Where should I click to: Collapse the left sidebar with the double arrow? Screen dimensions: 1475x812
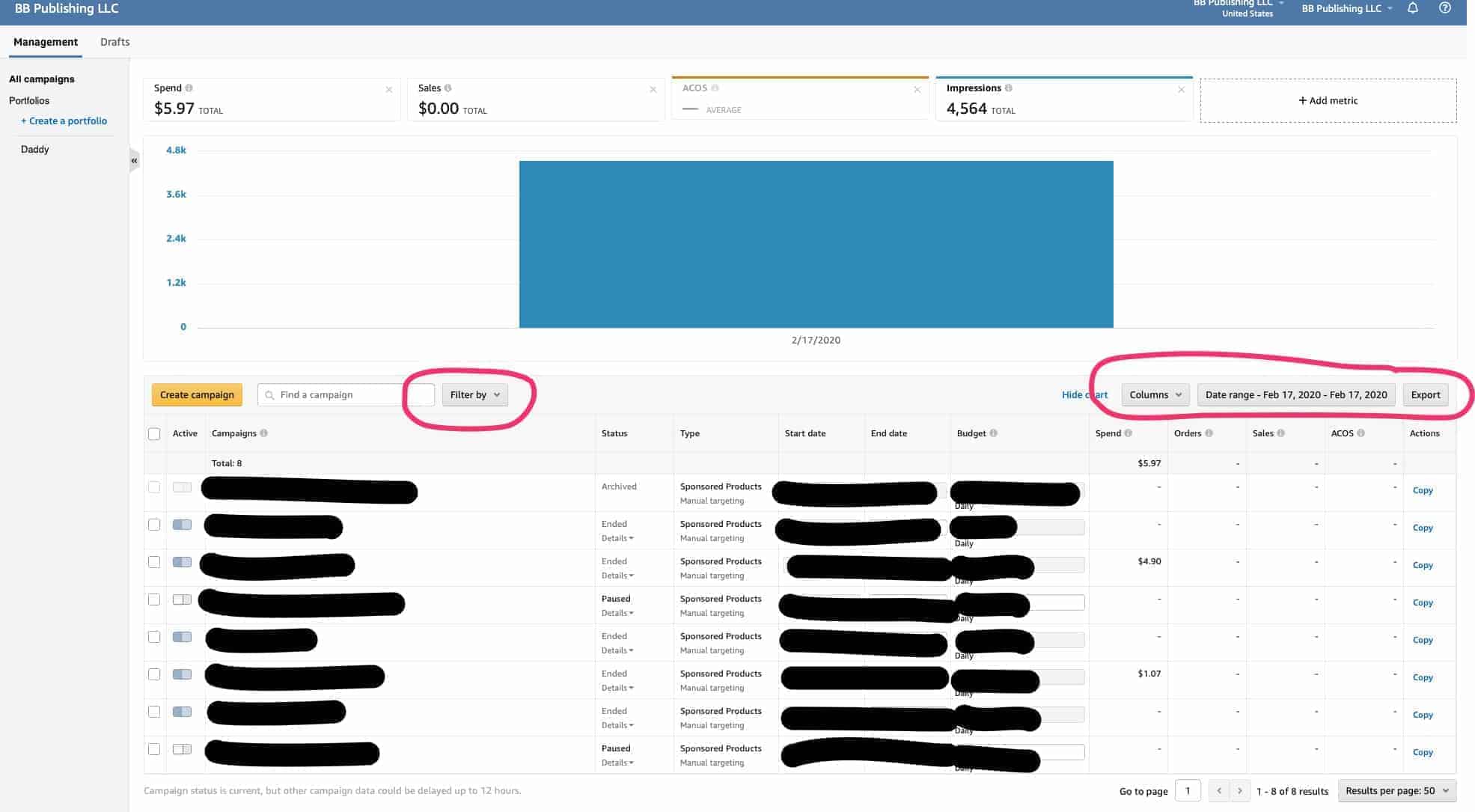tap(134, 160)
